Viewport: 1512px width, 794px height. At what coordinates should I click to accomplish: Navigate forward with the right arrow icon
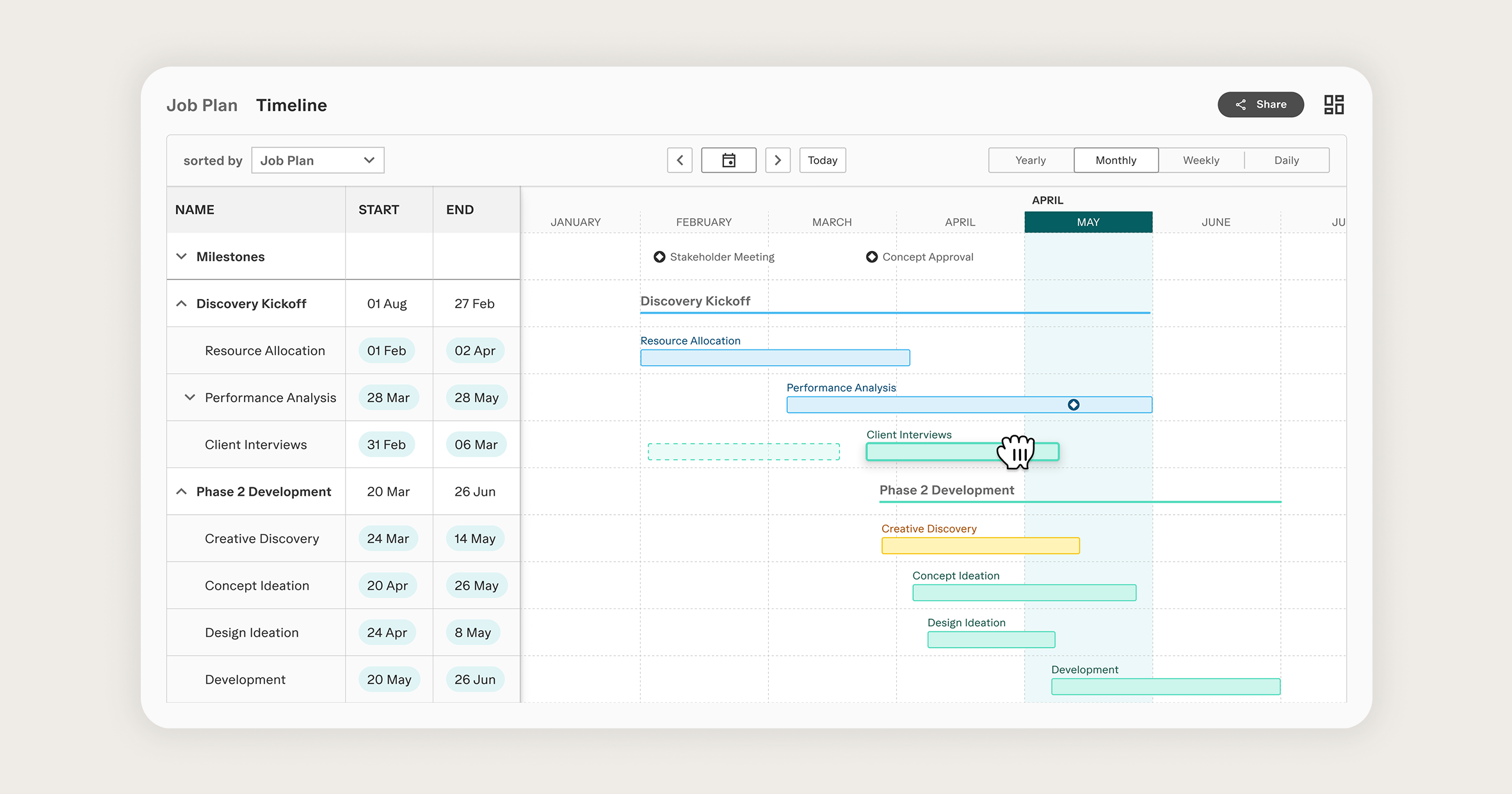[x=778, y=160]
